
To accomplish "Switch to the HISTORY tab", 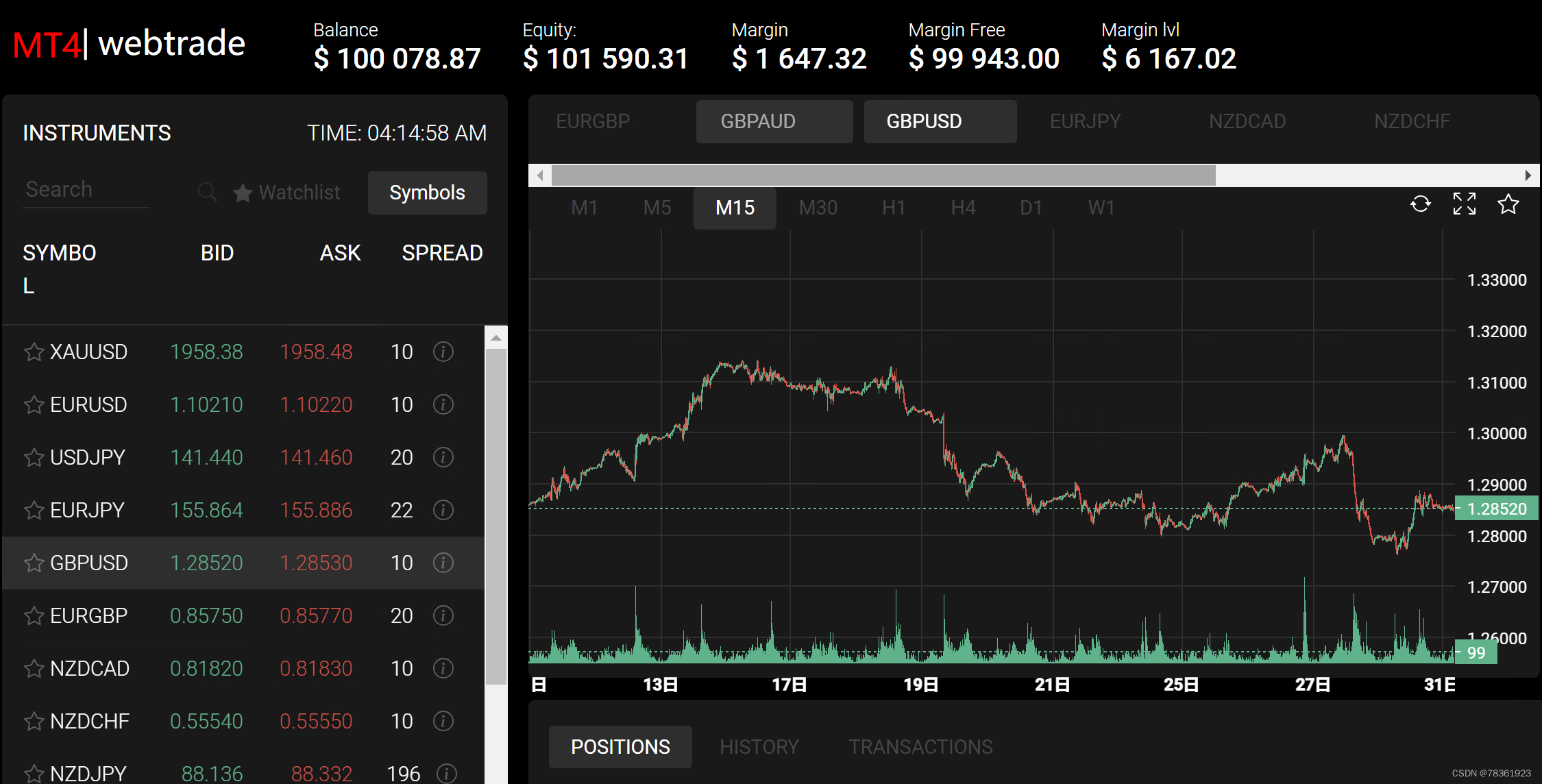I will (x=759, y=746).
